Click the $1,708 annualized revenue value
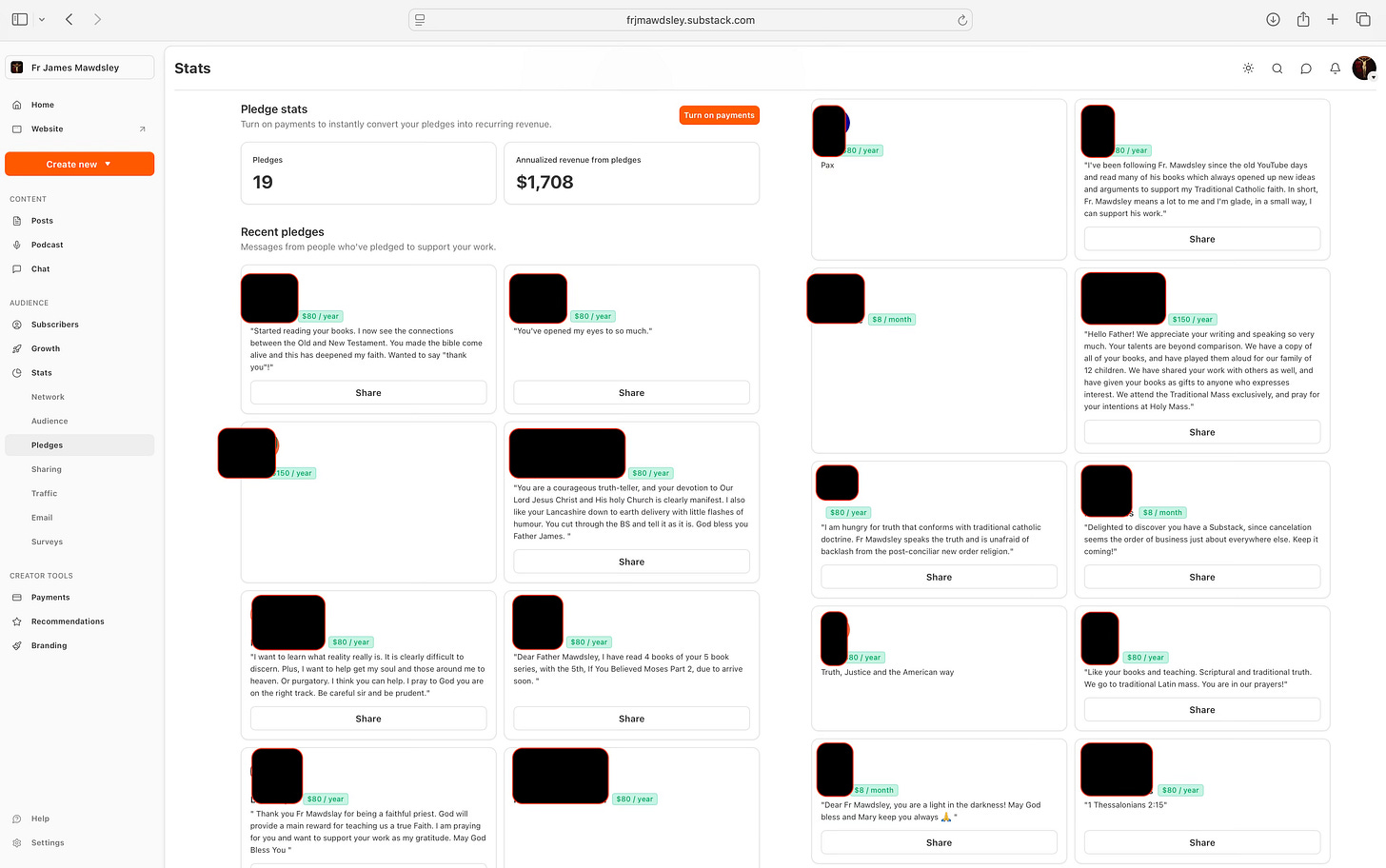 tap(544, 182)
